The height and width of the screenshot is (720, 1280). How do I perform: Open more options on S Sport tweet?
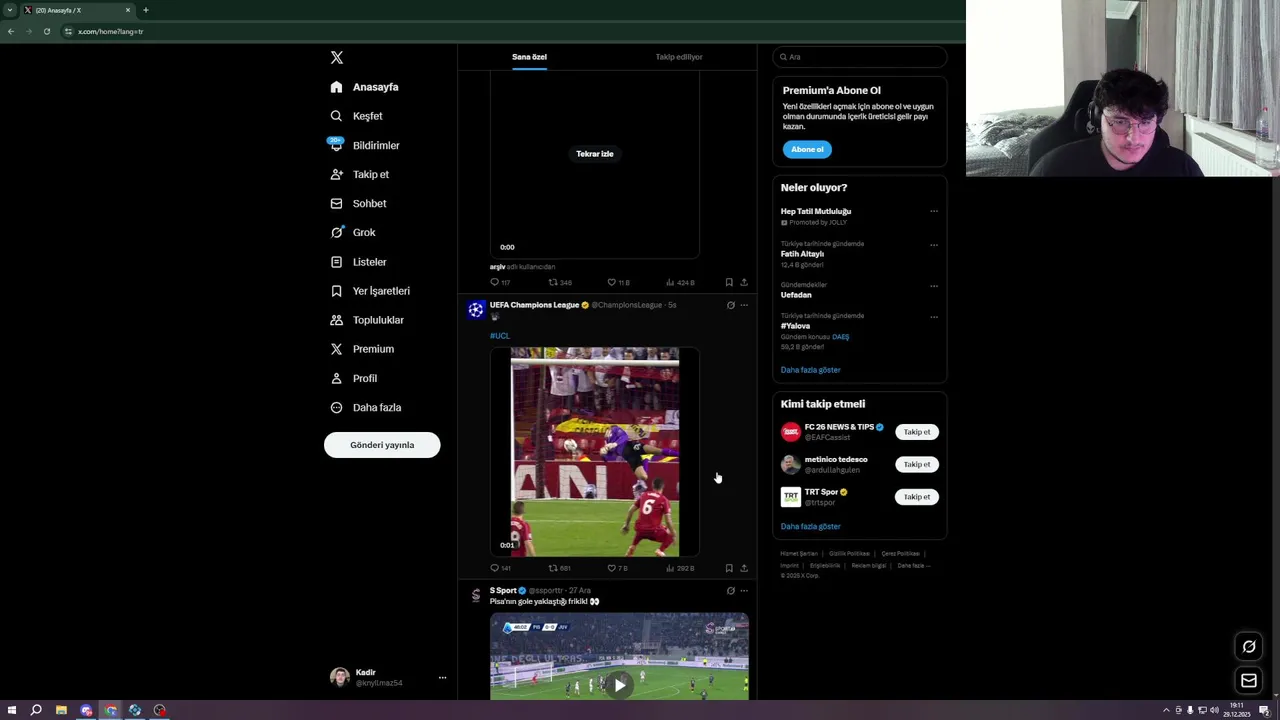click(744, 591)
